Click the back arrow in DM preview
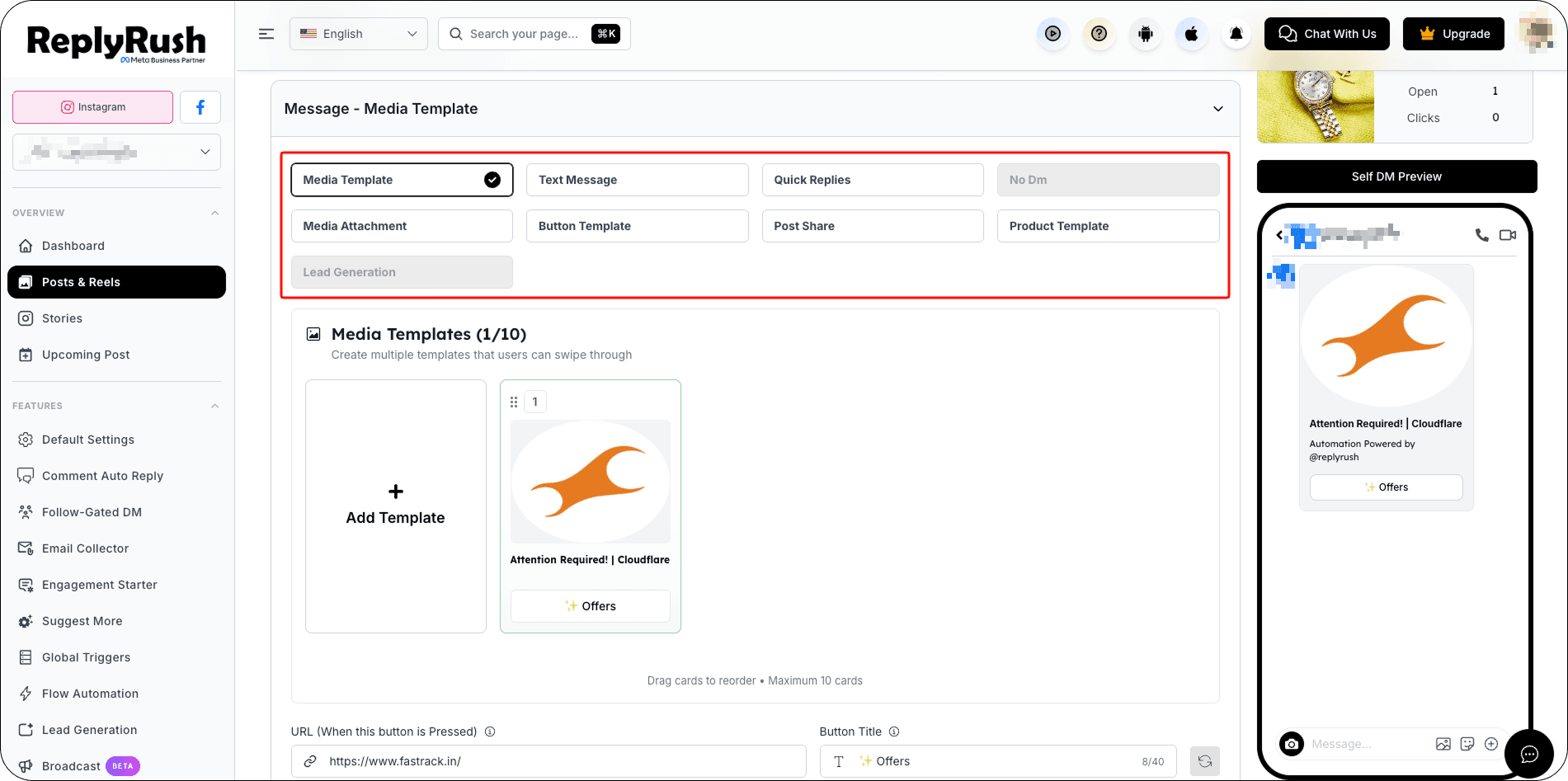The width and height of the screenshot is (1568, 781). (x=1279, y=235)
